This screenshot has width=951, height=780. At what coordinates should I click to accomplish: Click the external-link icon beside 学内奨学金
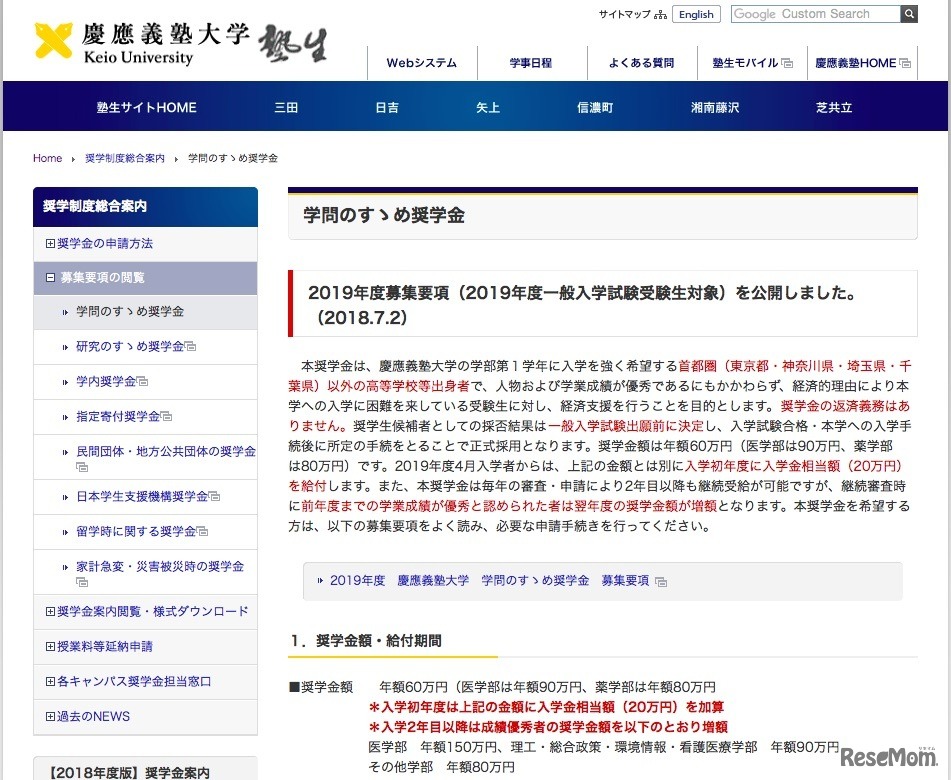coord(145,381)
